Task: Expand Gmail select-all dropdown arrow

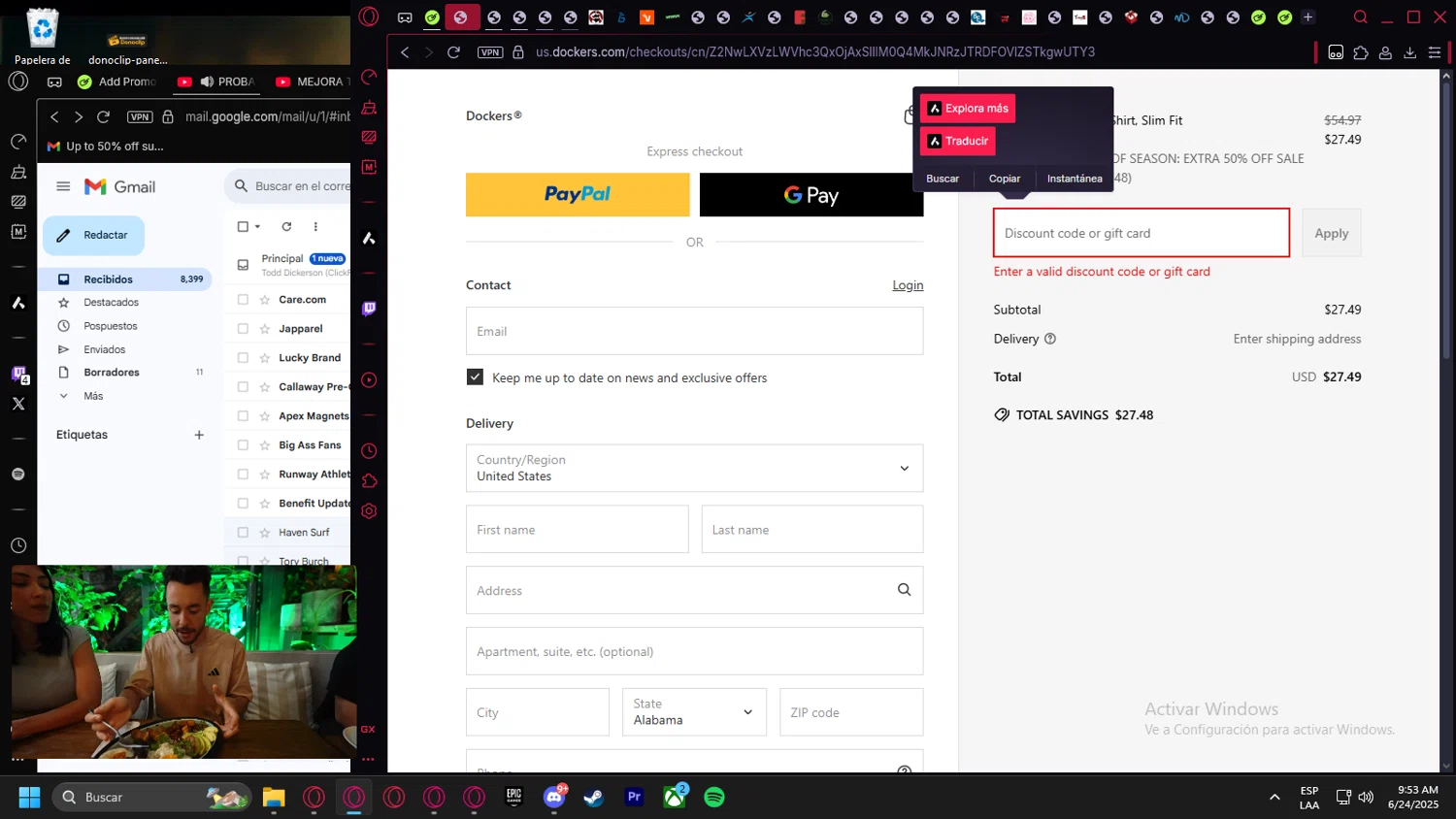Action: tap(257, 226)
